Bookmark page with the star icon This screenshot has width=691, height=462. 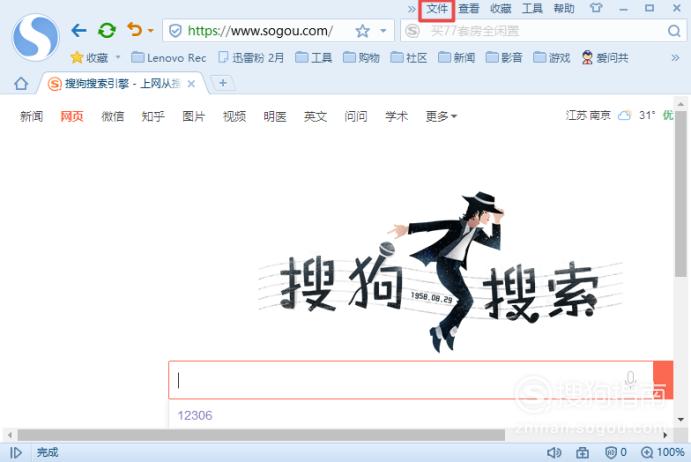tap(362, 31)
